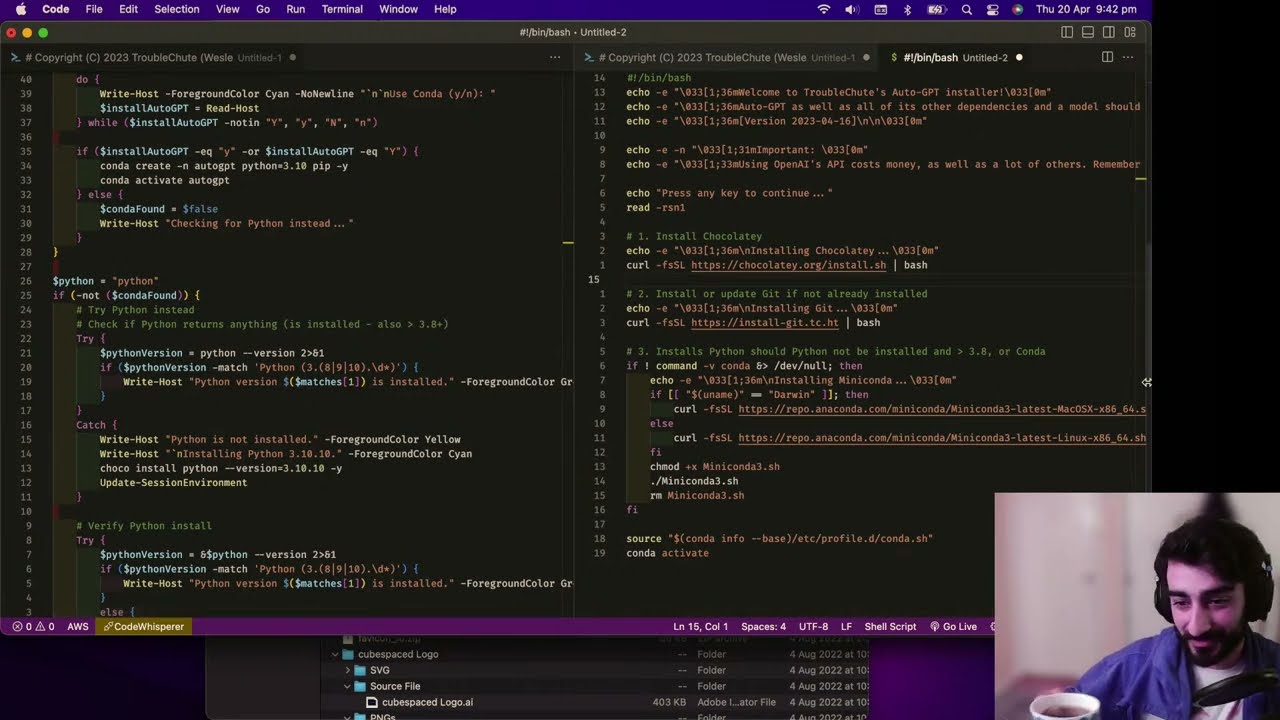Click "read -rsn1" line in bash editor

(x=655, y=208)
